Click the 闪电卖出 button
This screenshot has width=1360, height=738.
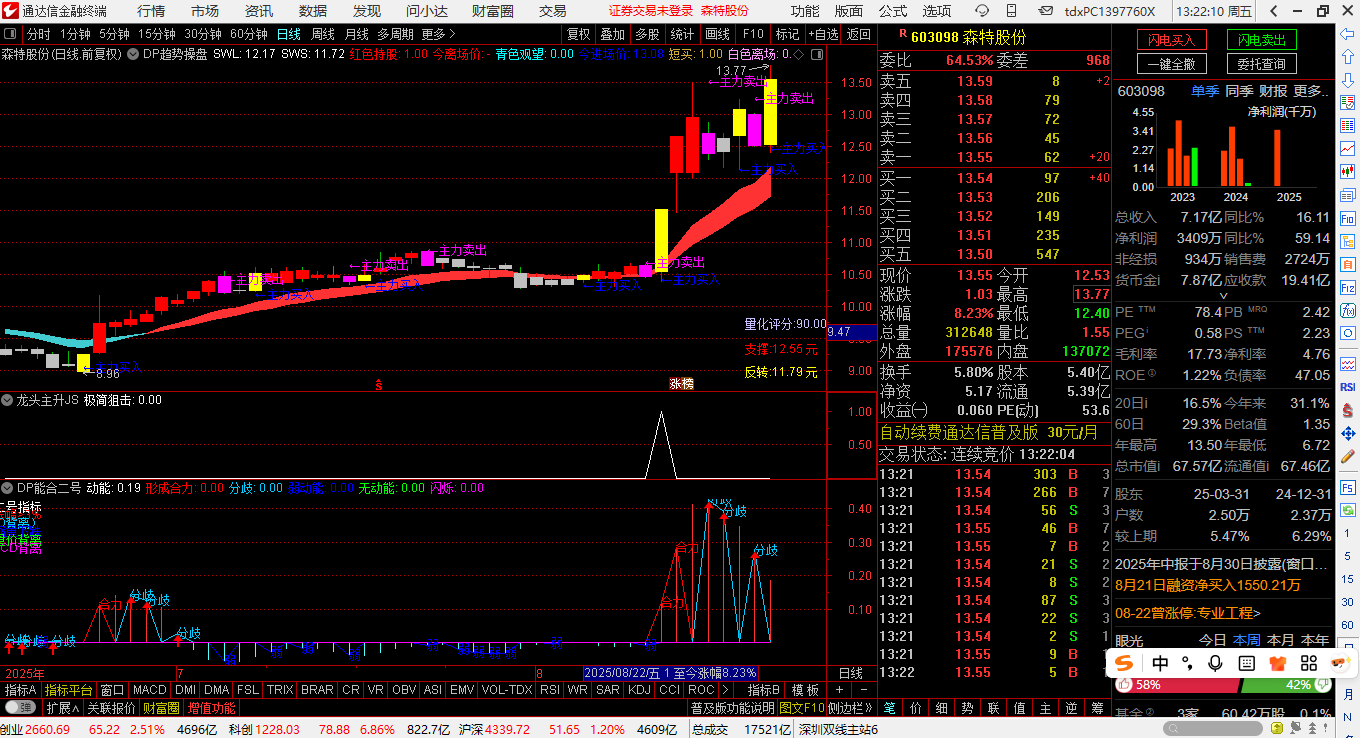[x=1262, y=40]
